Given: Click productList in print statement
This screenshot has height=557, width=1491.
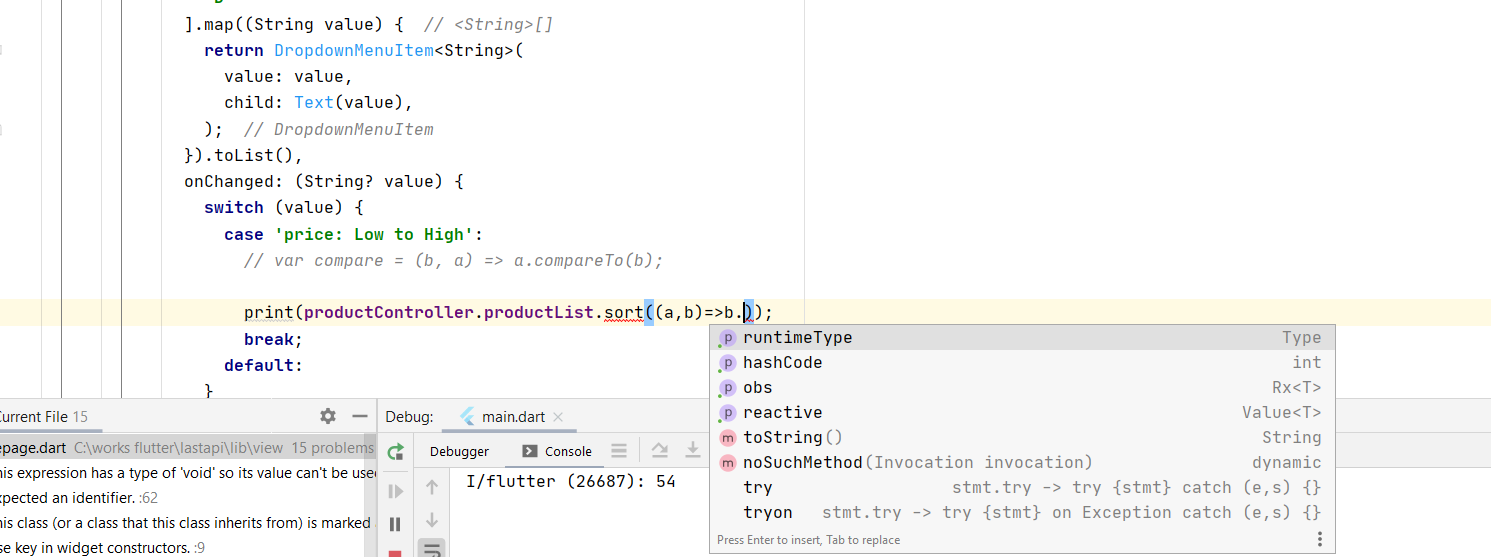Looking at the screenshot, I should coord(538,313).
